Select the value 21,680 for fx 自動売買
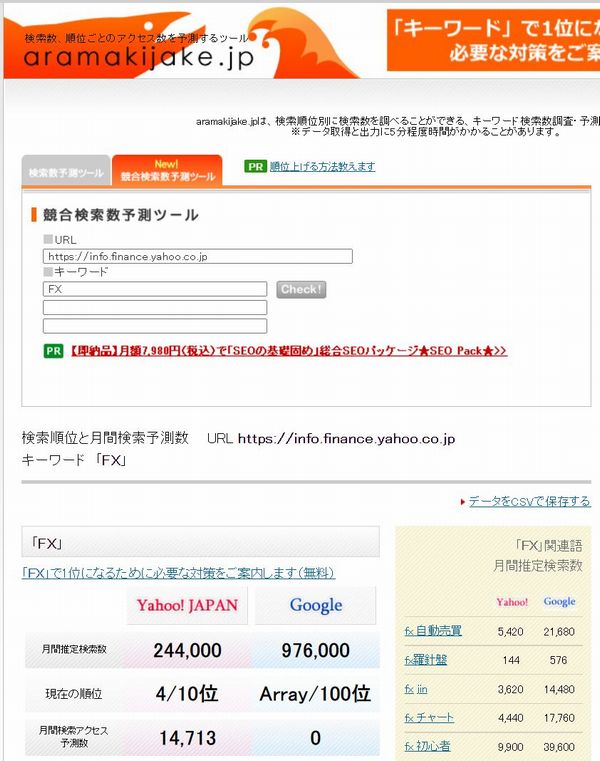 coord(559,632)
